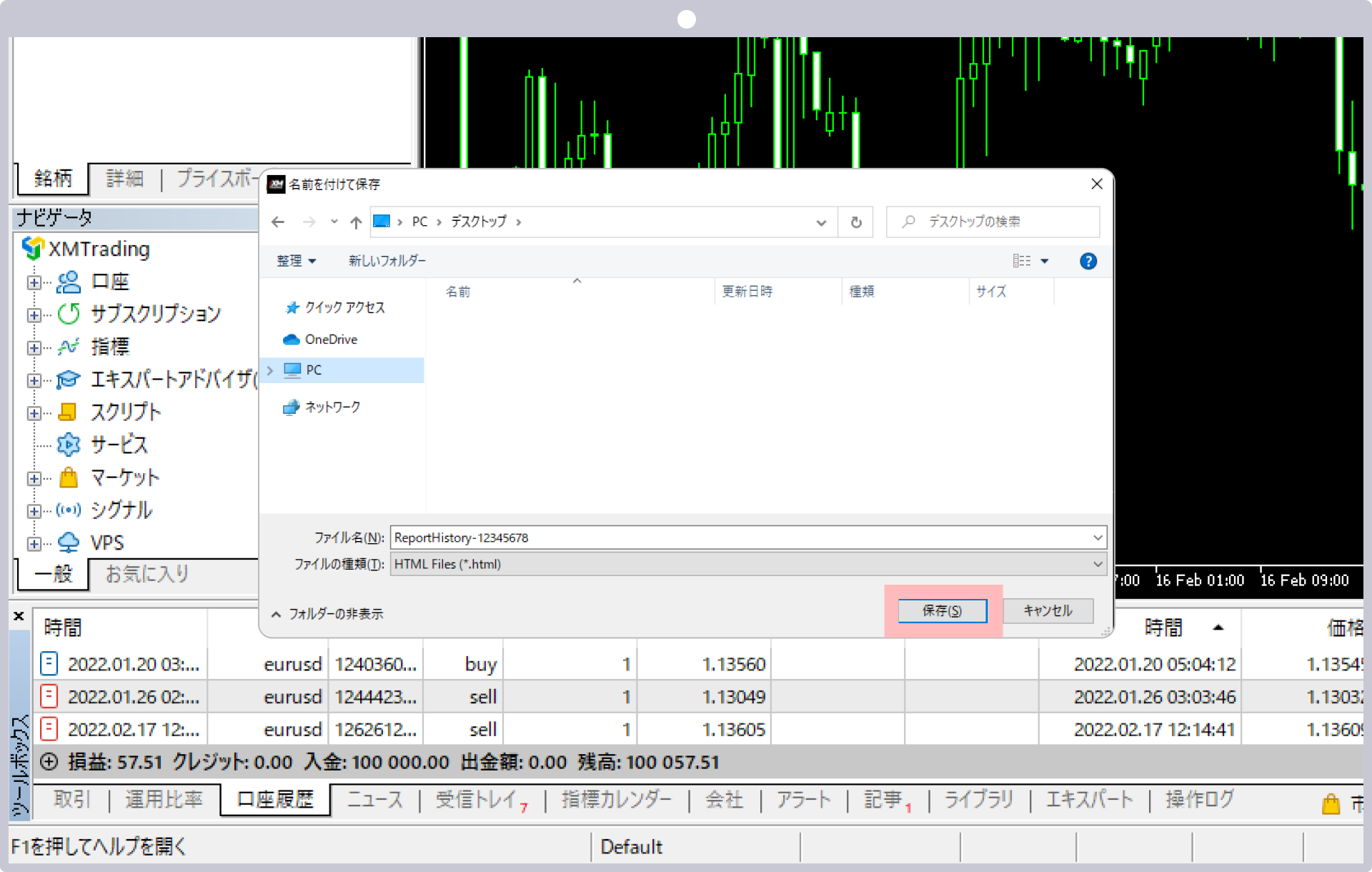Click the up-folder arrow in save dialog
This screenshot has height=872, width=1372.
coord(356,222)
